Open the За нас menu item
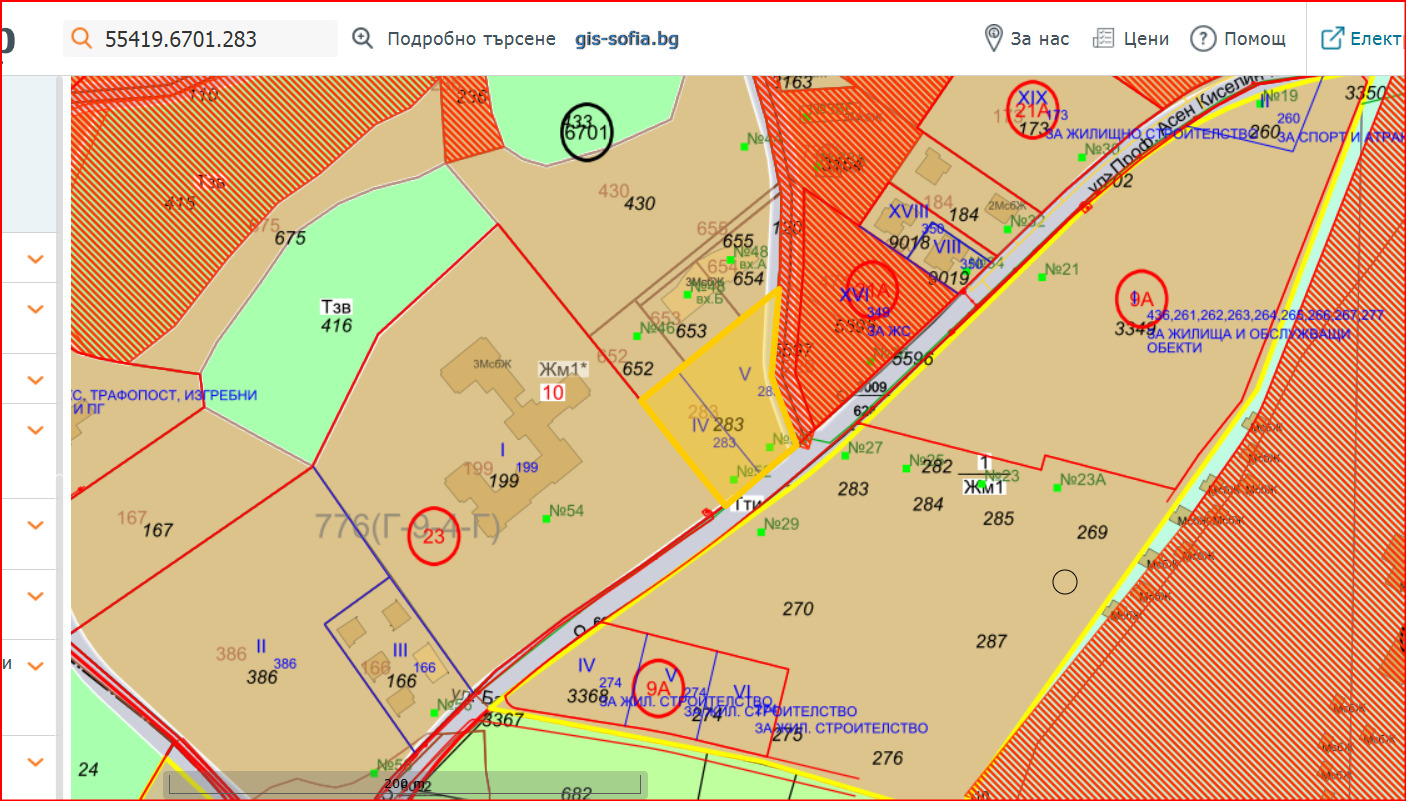 1040,39
